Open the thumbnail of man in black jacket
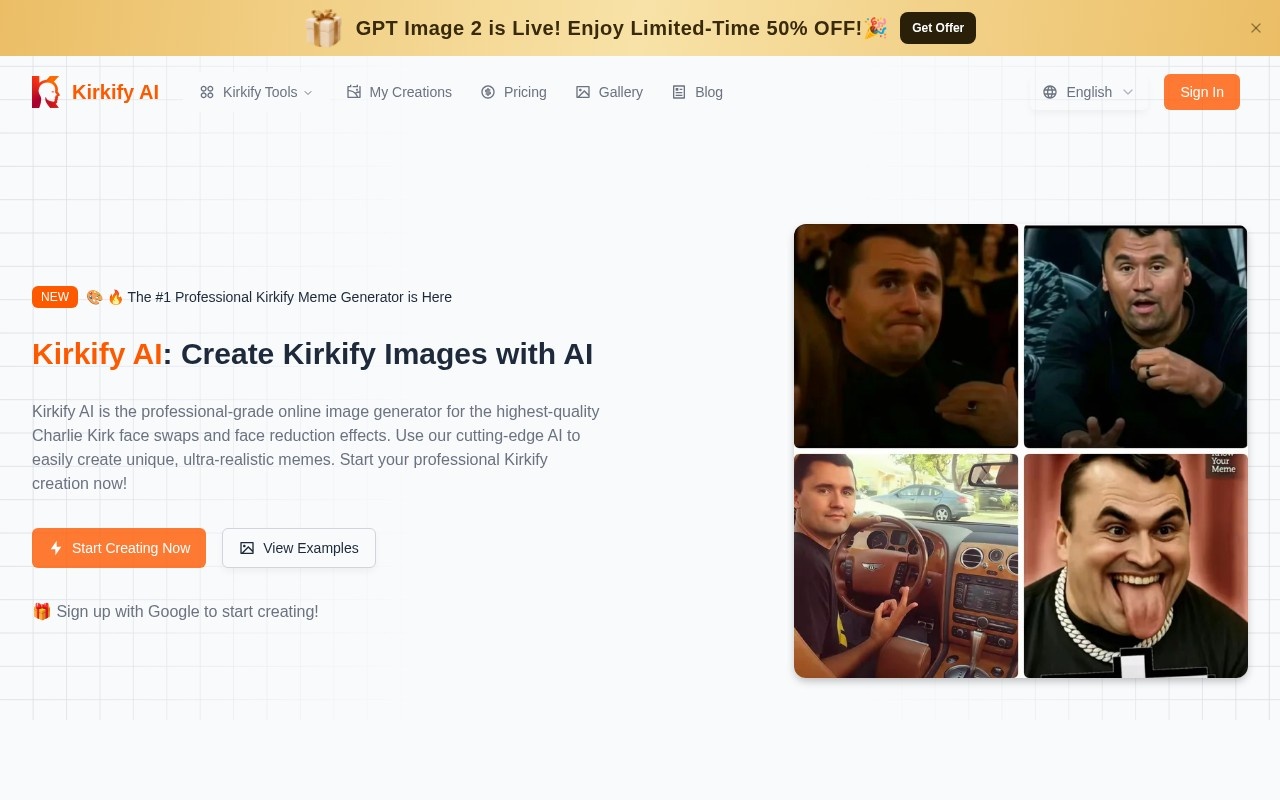Viewport: 1280px width, 800px height. (1136, 336)
